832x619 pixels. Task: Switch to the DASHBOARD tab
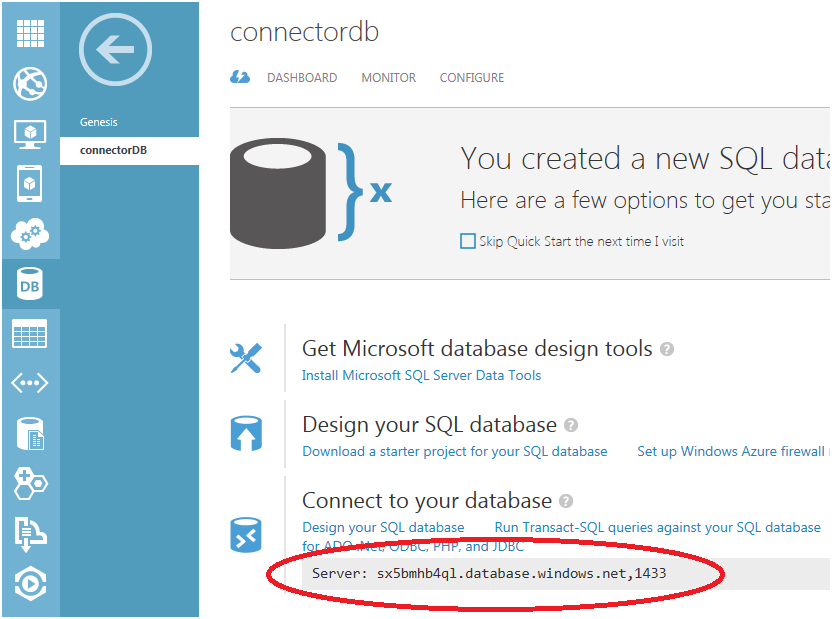point(302,78)
